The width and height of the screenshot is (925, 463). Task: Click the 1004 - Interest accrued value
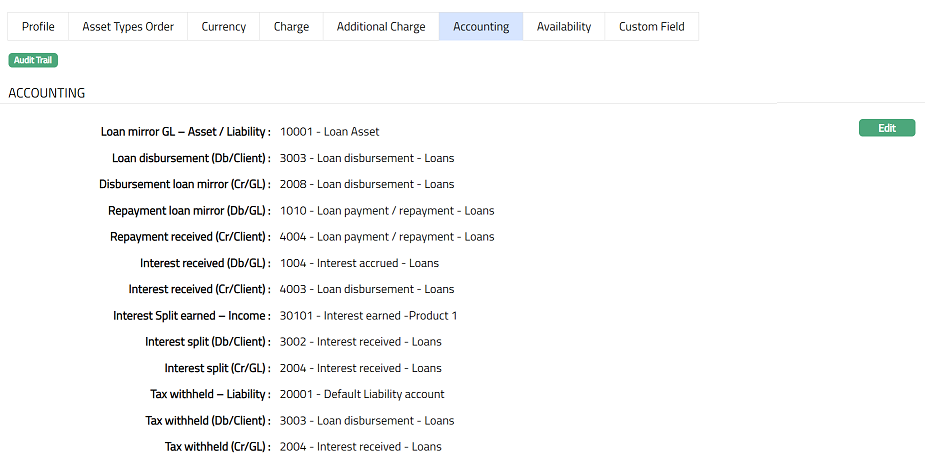coord(359,263)
